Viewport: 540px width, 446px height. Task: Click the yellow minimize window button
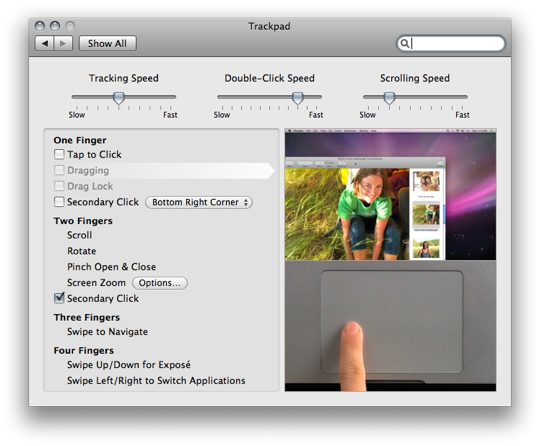[x=55, y=26]
